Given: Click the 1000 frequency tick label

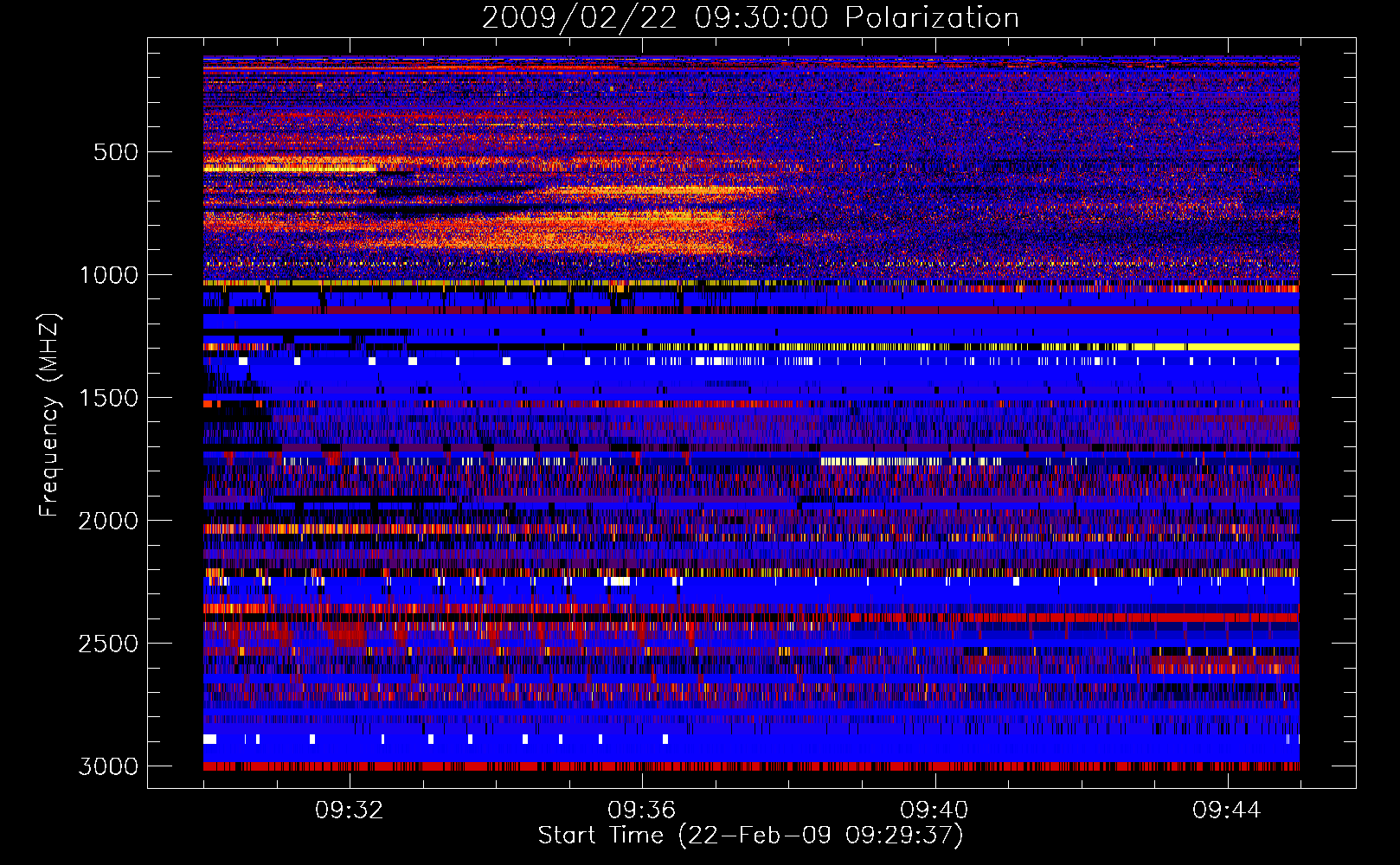Looking at the screenshot, I should (x=108, y=275).
